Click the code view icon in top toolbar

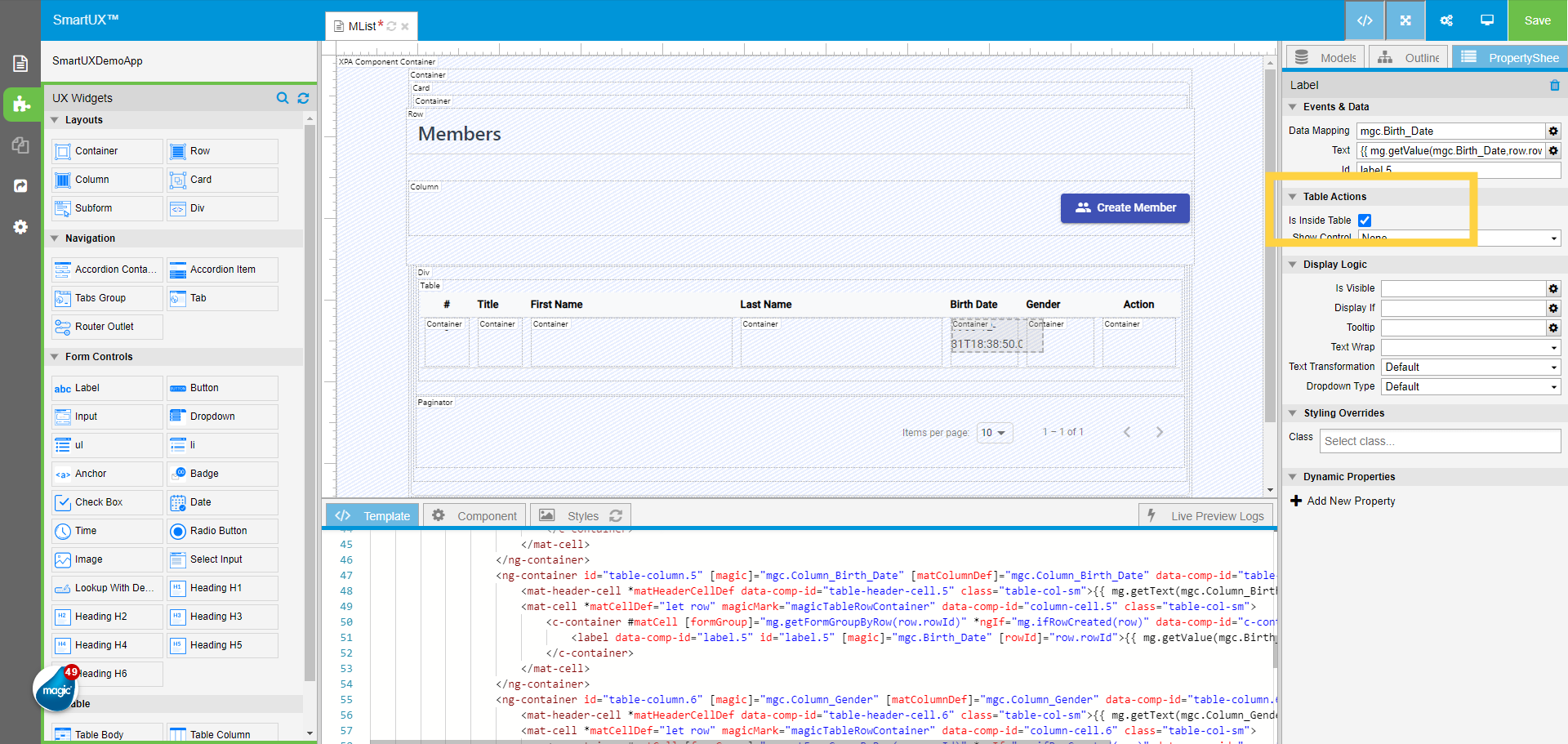pos(1365,20)
